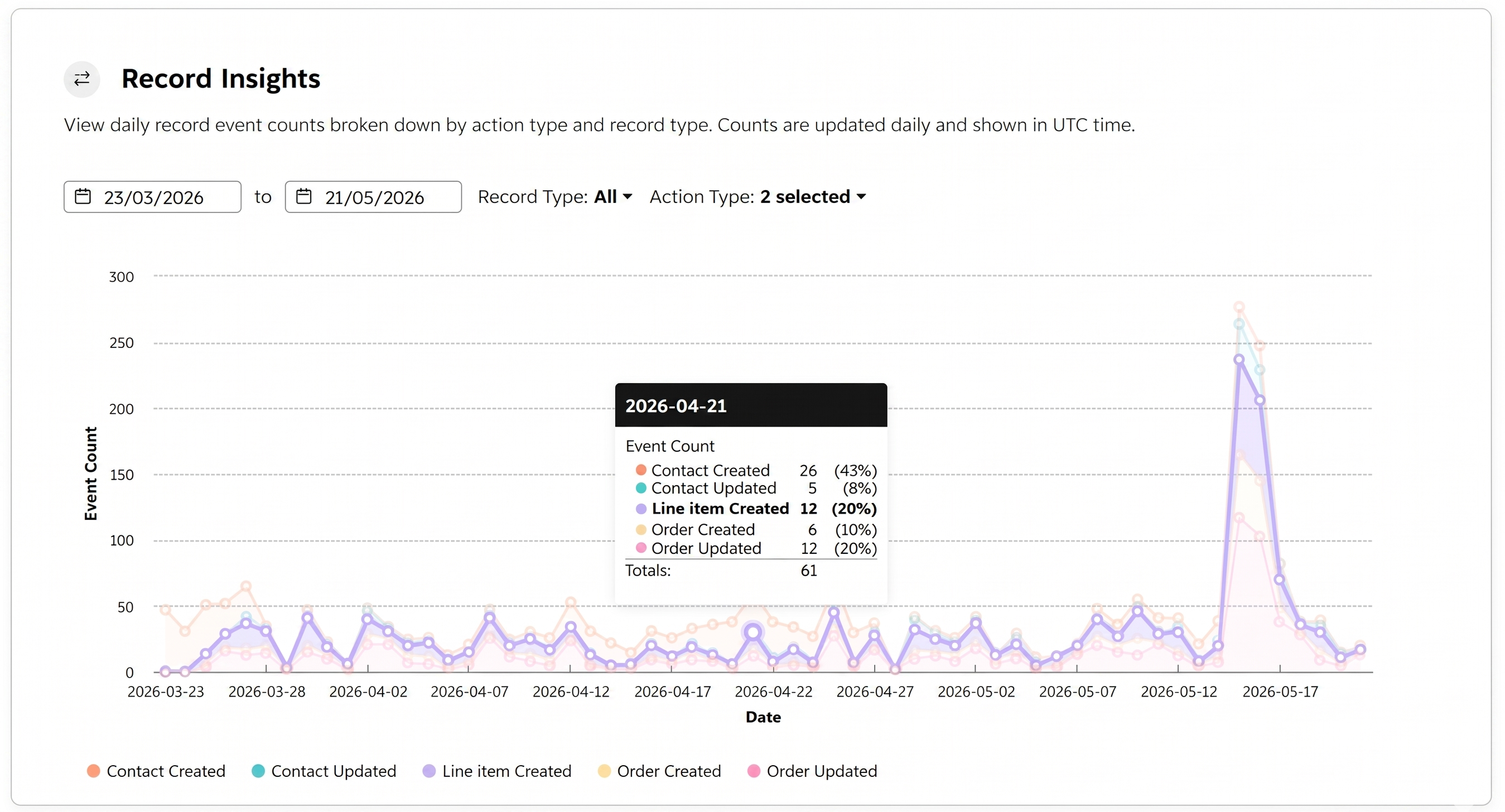Viewport: 1505px width, 812px height.
Task: Click 'Order Updated' row in tooltip
Action: point(756,549)
